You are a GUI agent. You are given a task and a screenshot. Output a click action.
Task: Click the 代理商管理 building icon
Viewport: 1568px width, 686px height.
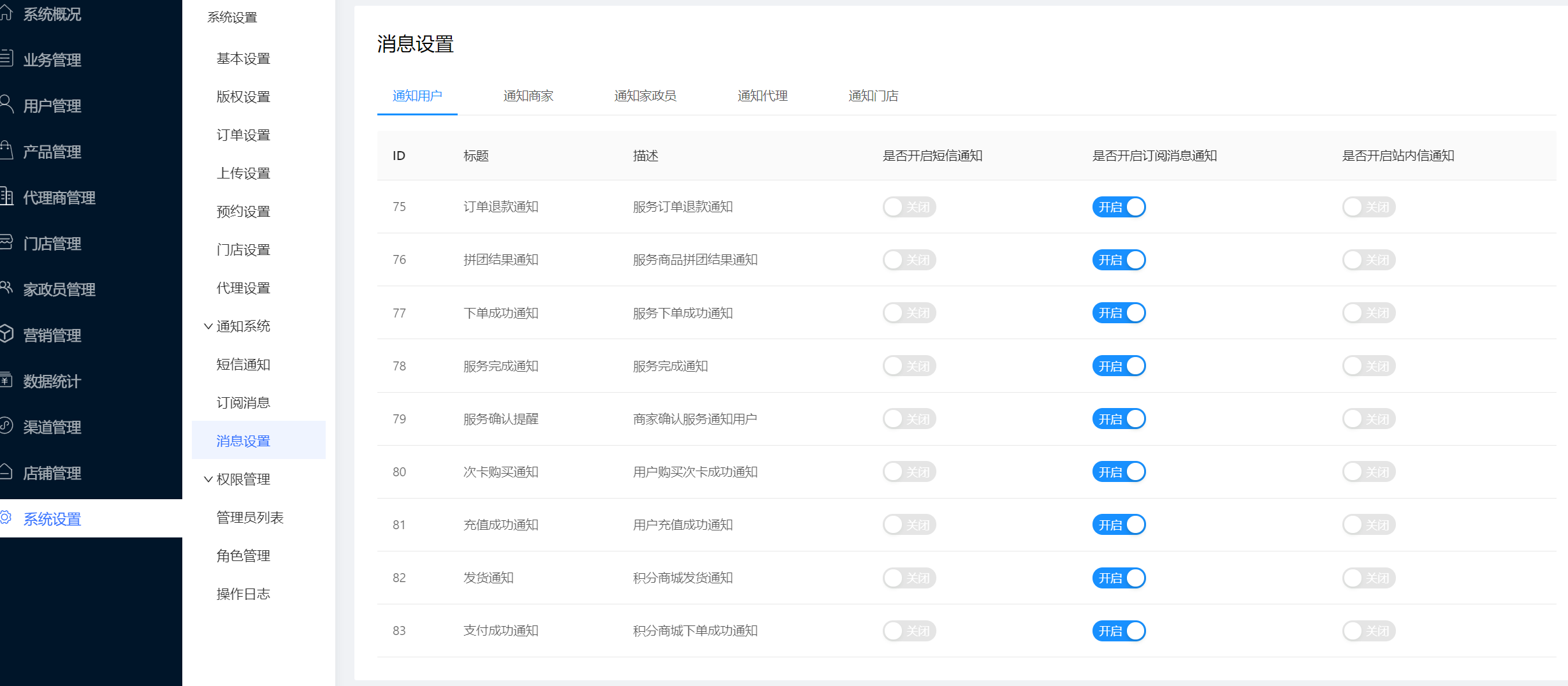coord(6,196)
